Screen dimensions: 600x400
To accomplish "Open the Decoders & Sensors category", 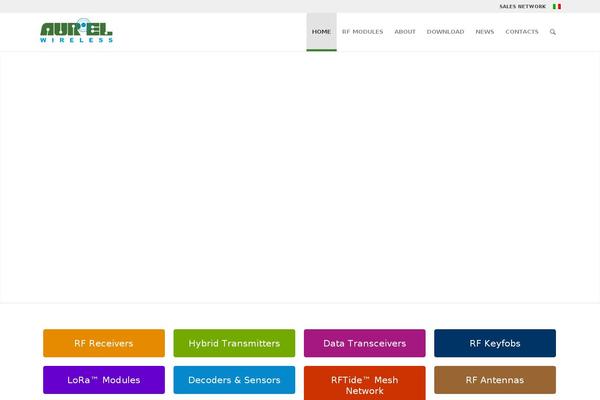I will 234,380.
